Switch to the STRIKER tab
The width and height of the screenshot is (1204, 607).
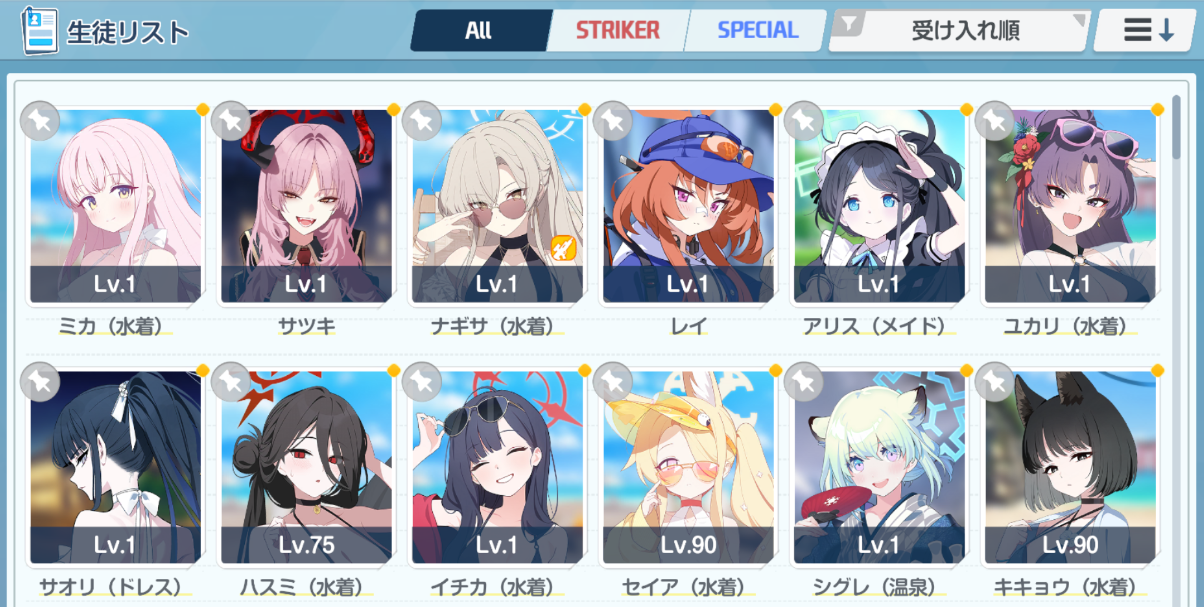pos(617,31)
